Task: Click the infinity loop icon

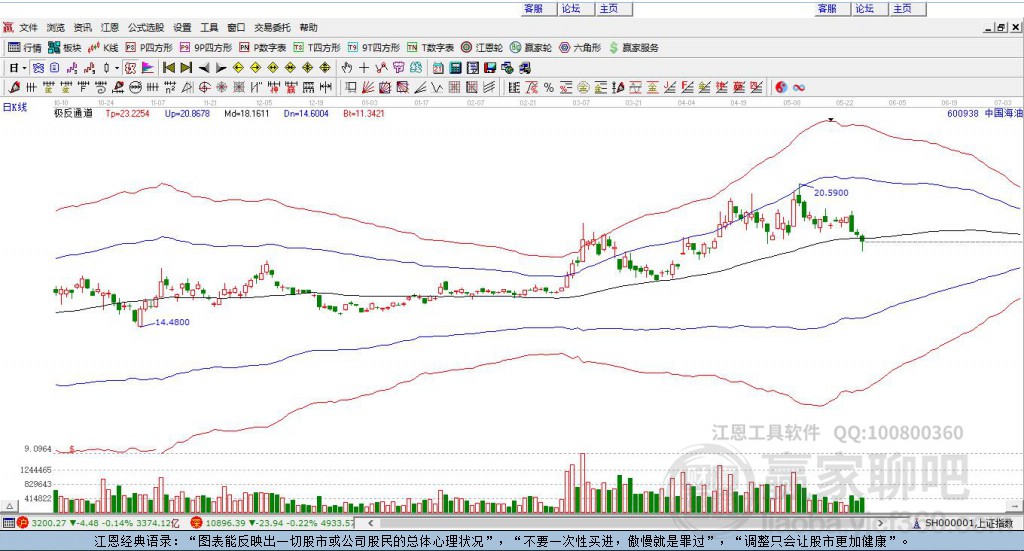Action: coord(799,87)
